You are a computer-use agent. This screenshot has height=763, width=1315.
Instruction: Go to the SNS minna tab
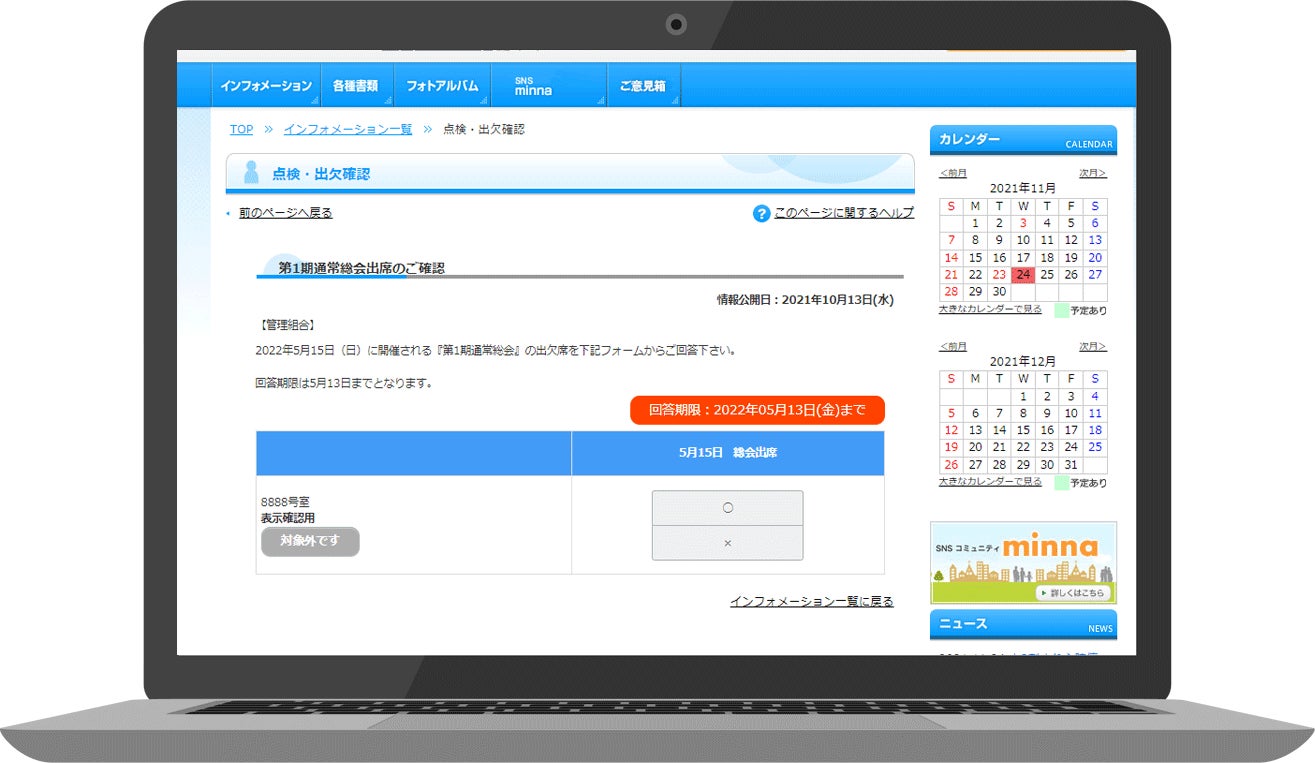coord(548,86)
